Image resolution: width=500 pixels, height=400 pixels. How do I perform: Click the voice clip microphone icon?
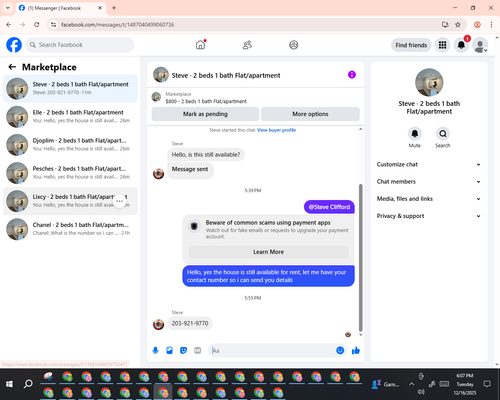pyautogui.click(x=155, y=350)
